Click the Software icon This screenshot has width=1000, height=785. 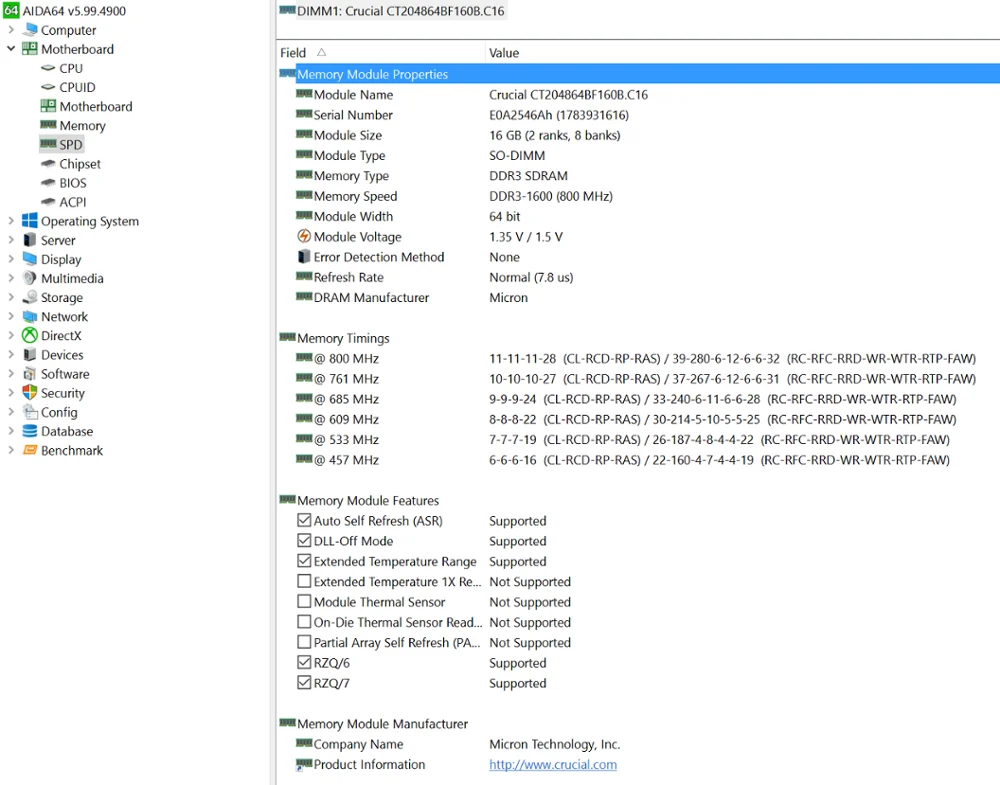coord(29,374)
